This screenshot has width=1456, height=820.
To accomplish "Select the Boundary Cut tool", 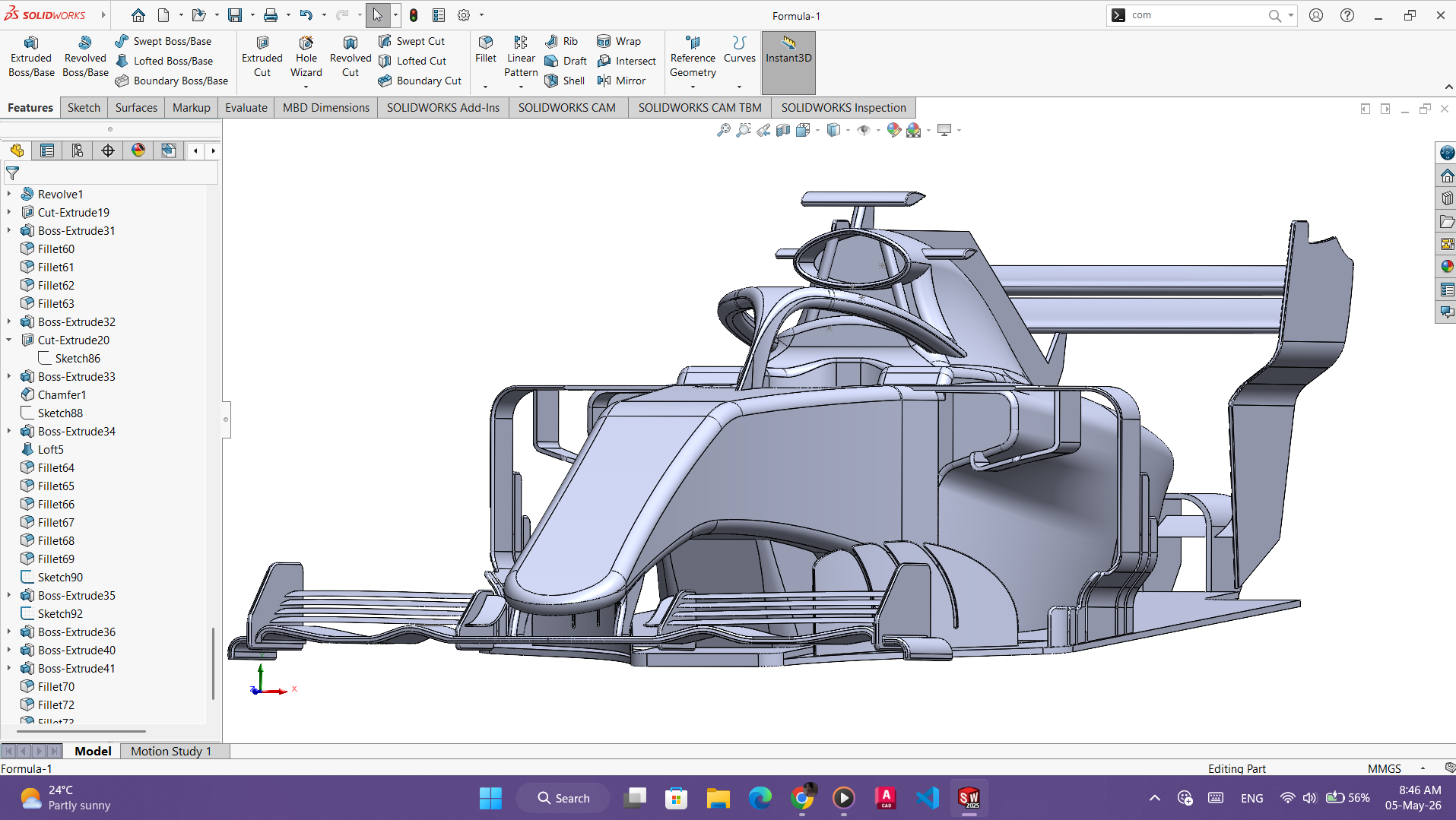I will point(420,81).
